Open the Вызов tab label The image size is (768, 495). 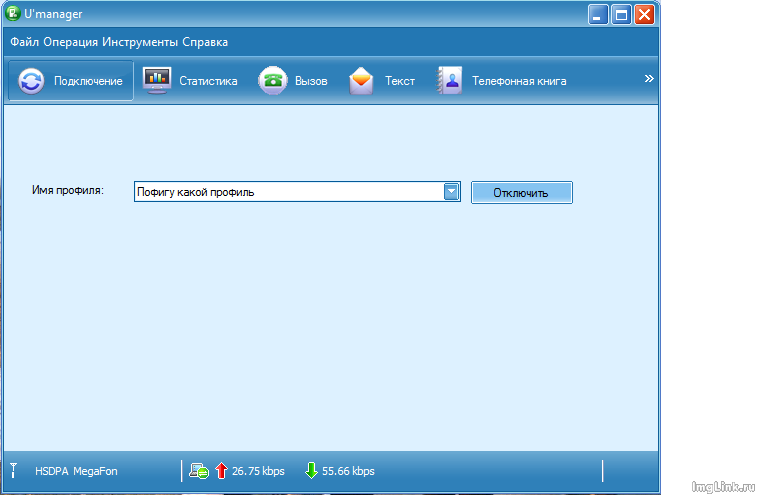[311, 81]
